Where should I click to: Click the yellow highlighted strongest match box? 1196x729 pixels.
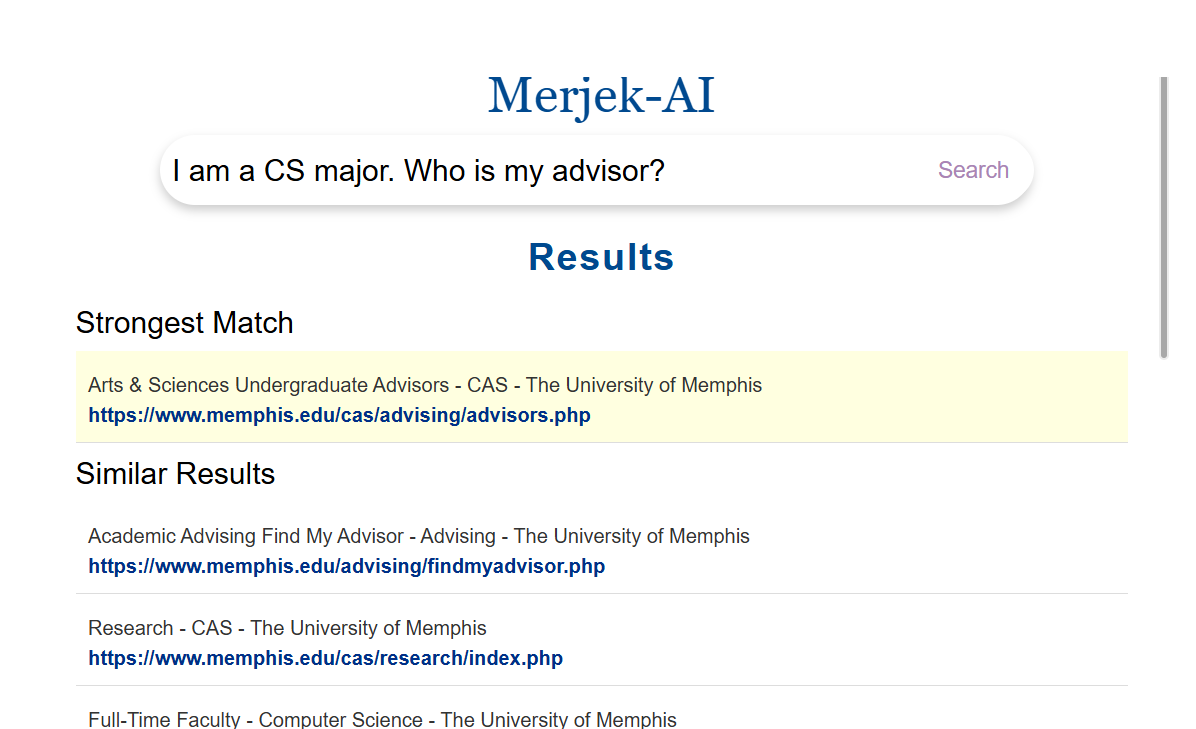click(900, 398)
